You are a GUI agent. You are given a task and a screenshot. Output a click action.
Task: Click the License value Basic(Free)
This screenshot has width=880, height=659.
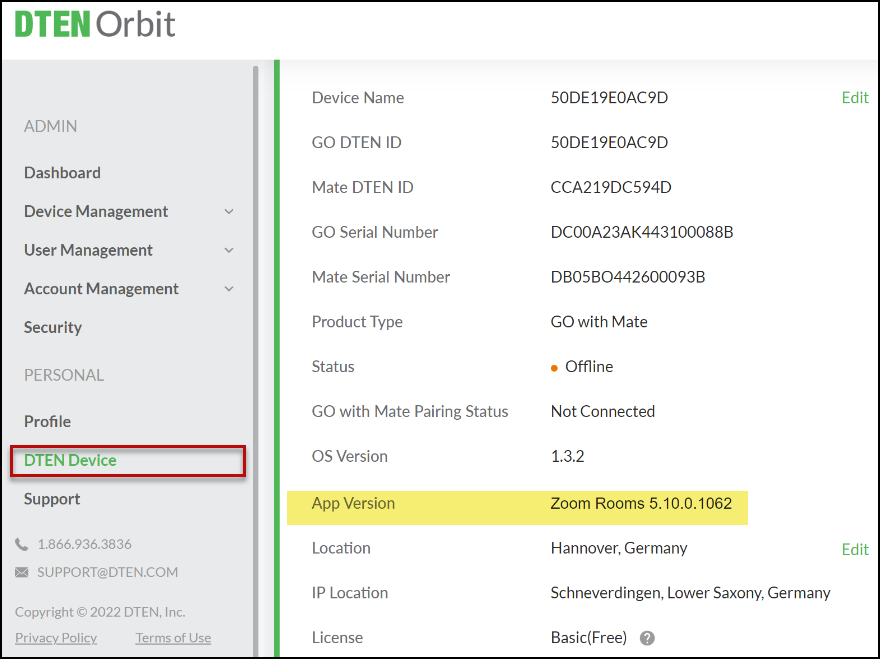(x=589, y=638)
